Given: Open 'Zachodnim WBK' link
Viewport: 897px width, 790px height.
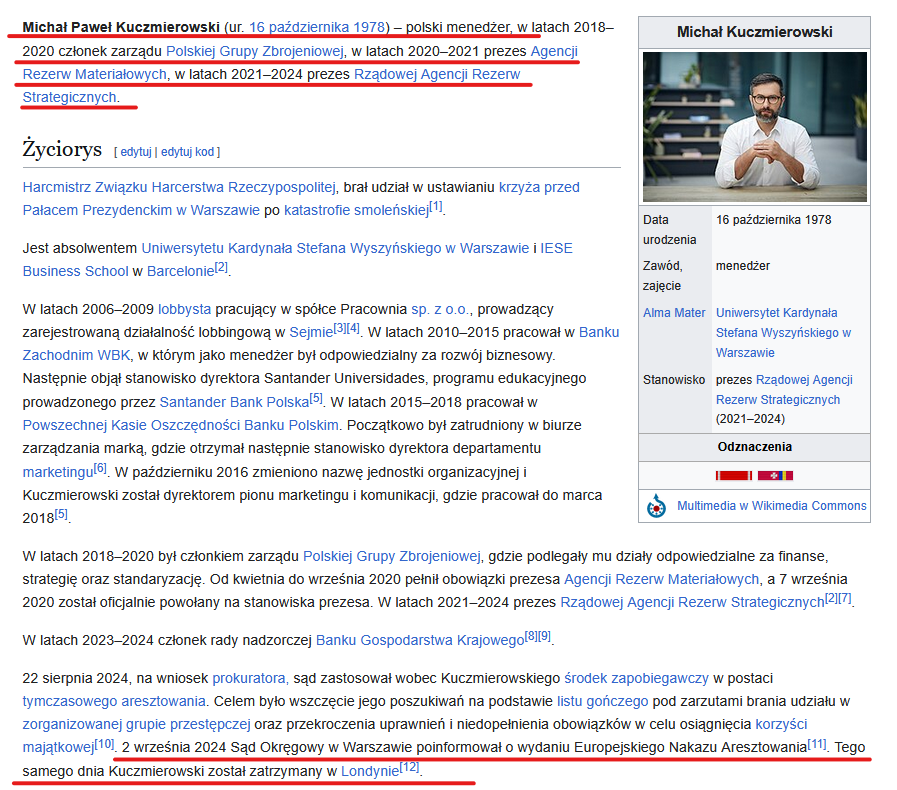Looking at the screenshot, I should click(x=76, y=356).
